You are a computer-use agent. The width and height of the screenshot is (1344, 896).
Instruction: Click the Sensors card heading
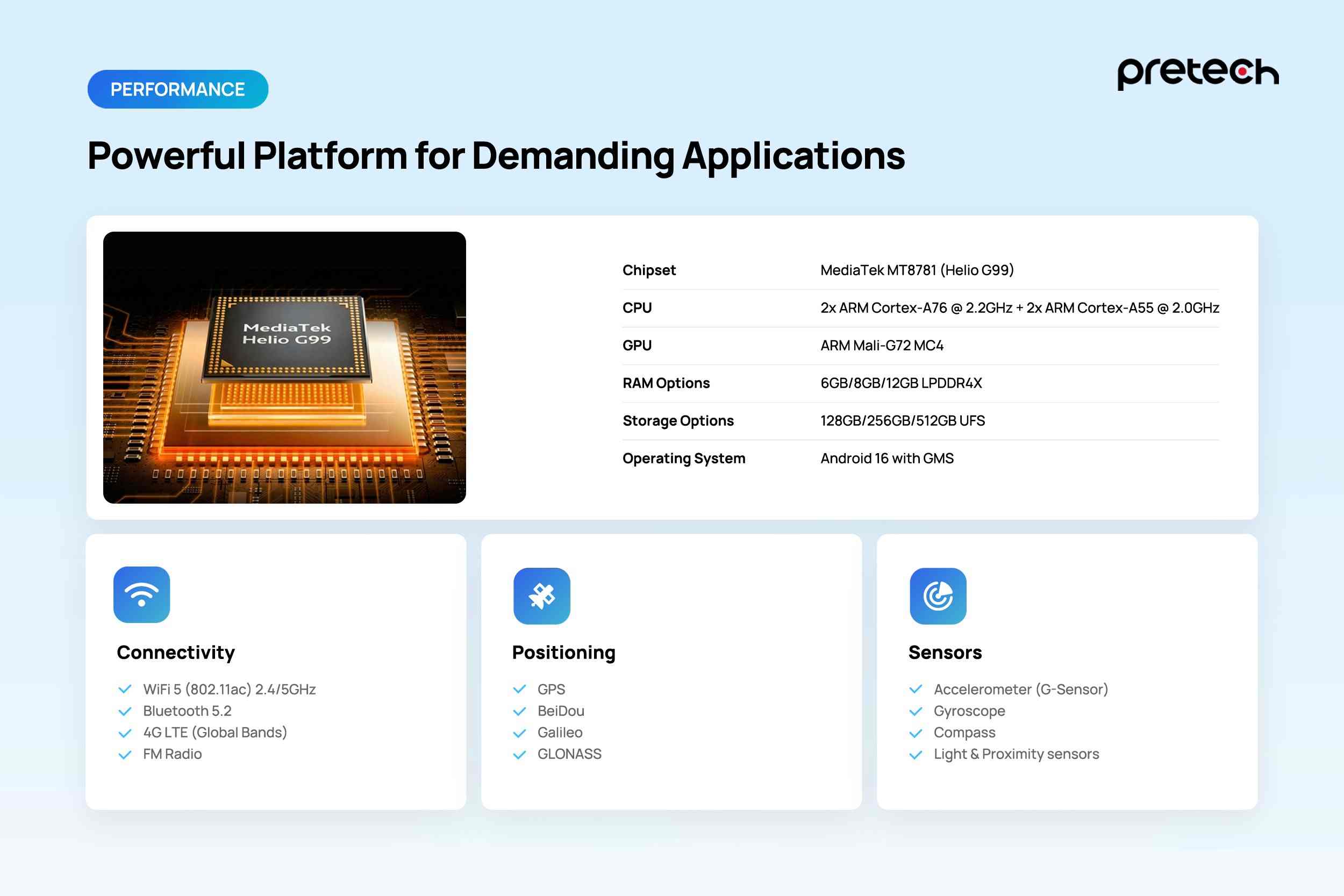pyautogui.click(x=945, y=653)
